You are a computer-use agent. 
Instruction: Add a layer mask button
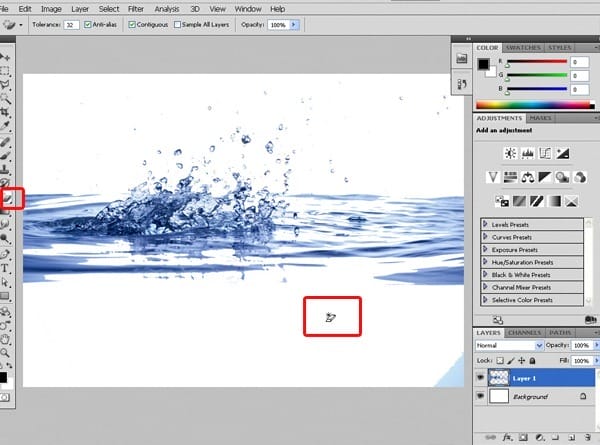pyautogui.click(x=523, y=437)
